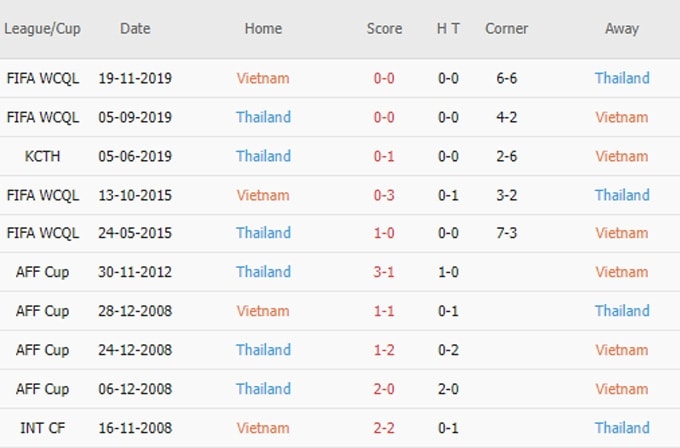680x448 pixels.
Task: Click the 2-2 score of INT CF match
Action: (384, 428)
